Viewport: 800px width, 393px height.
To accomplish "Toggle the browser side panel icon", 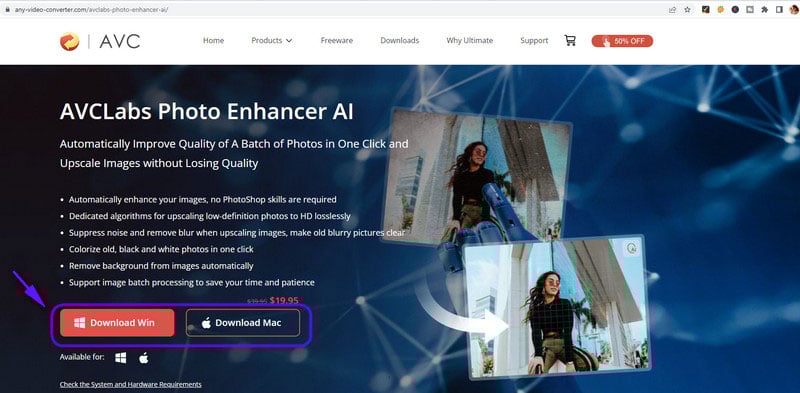I will pos(779,9).
